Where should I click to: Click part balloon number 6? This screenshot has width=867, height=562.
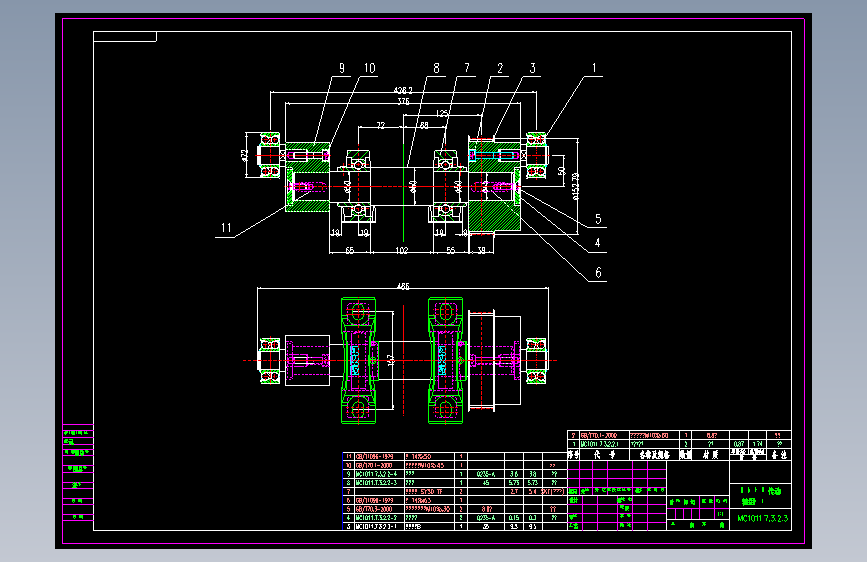pyautogui.click(x=598, y=273)
